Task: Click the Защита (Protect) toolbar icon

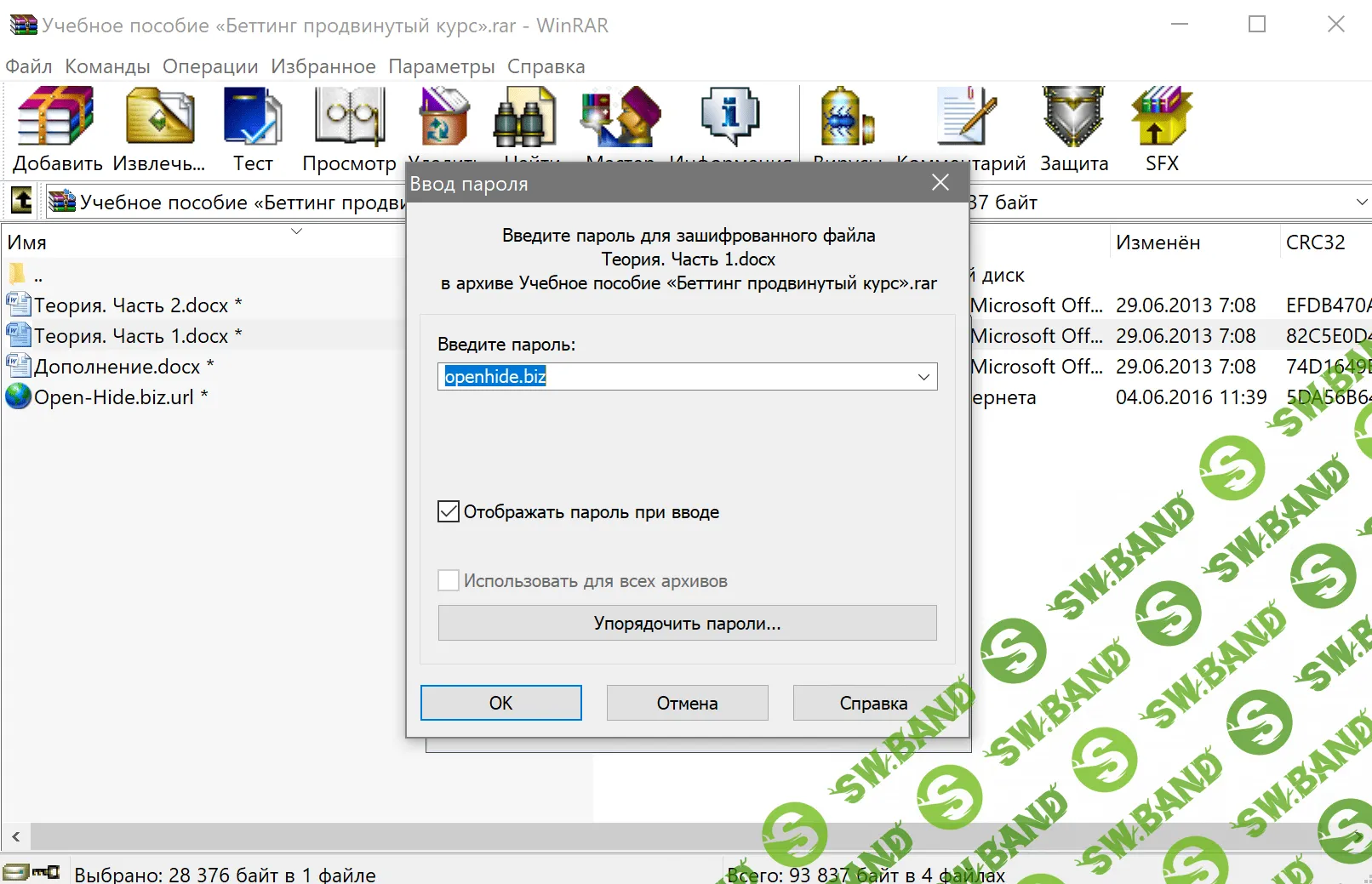Action: tap(1073, 117)
